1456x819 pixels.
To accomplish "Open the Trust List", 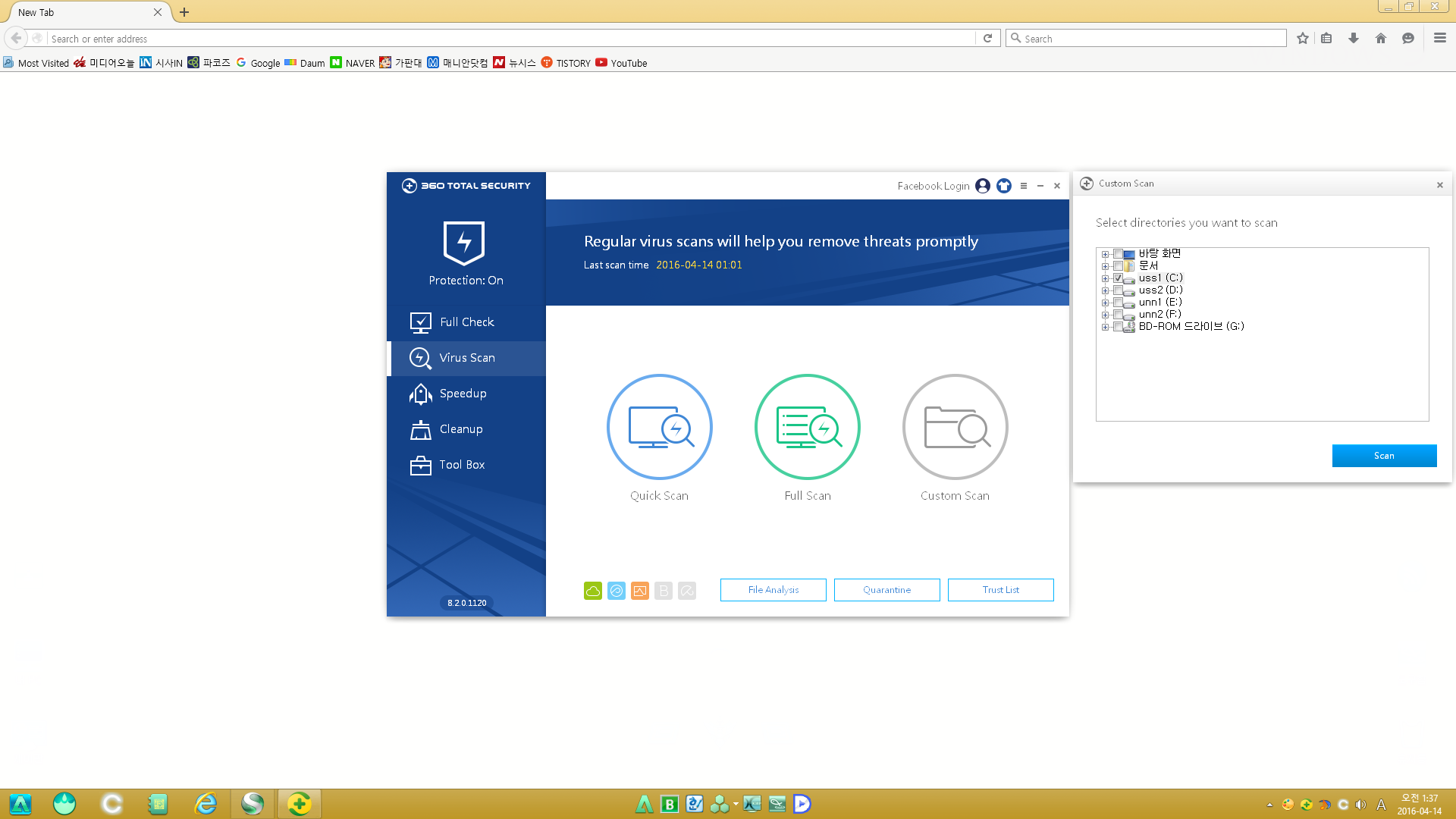I will click(1001, 590).
